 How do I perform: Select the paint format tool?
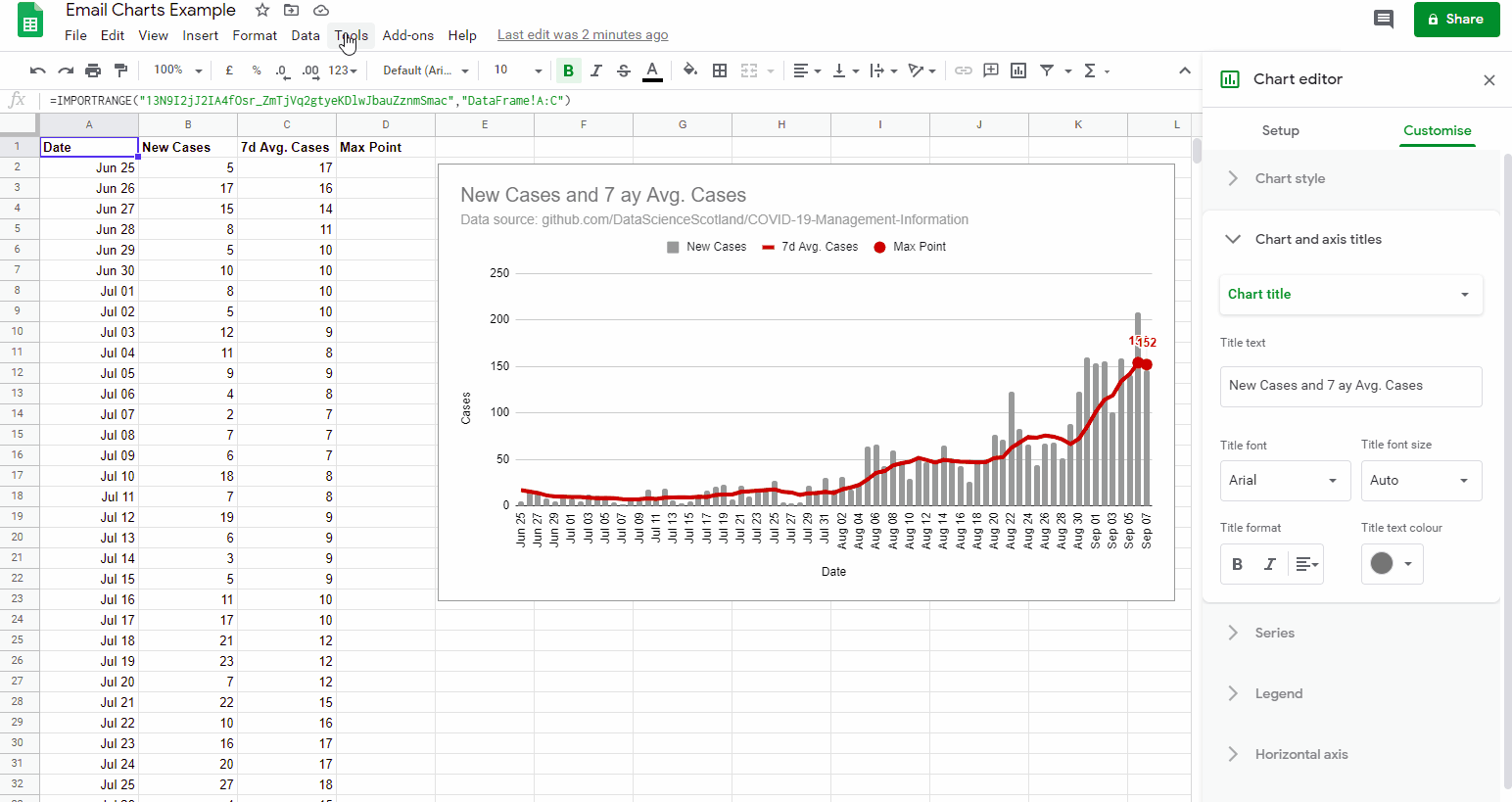[122, 71]
